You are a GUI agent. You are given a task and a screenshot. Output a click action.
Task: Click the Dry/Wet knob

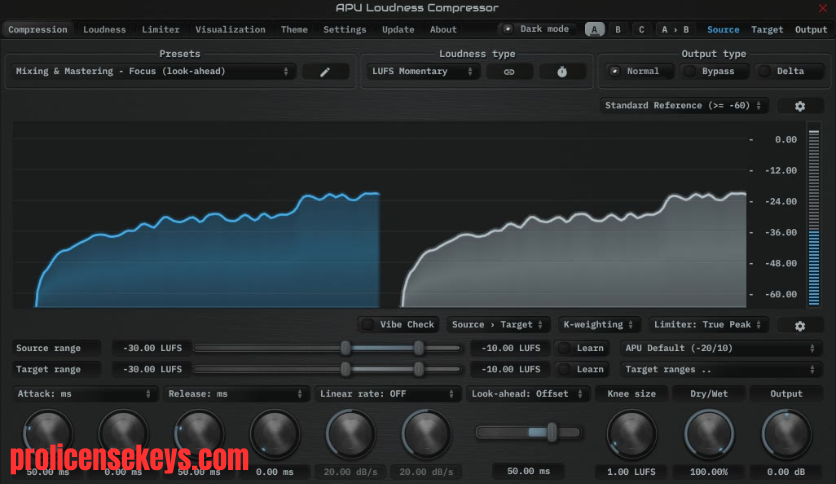point(709,434)
